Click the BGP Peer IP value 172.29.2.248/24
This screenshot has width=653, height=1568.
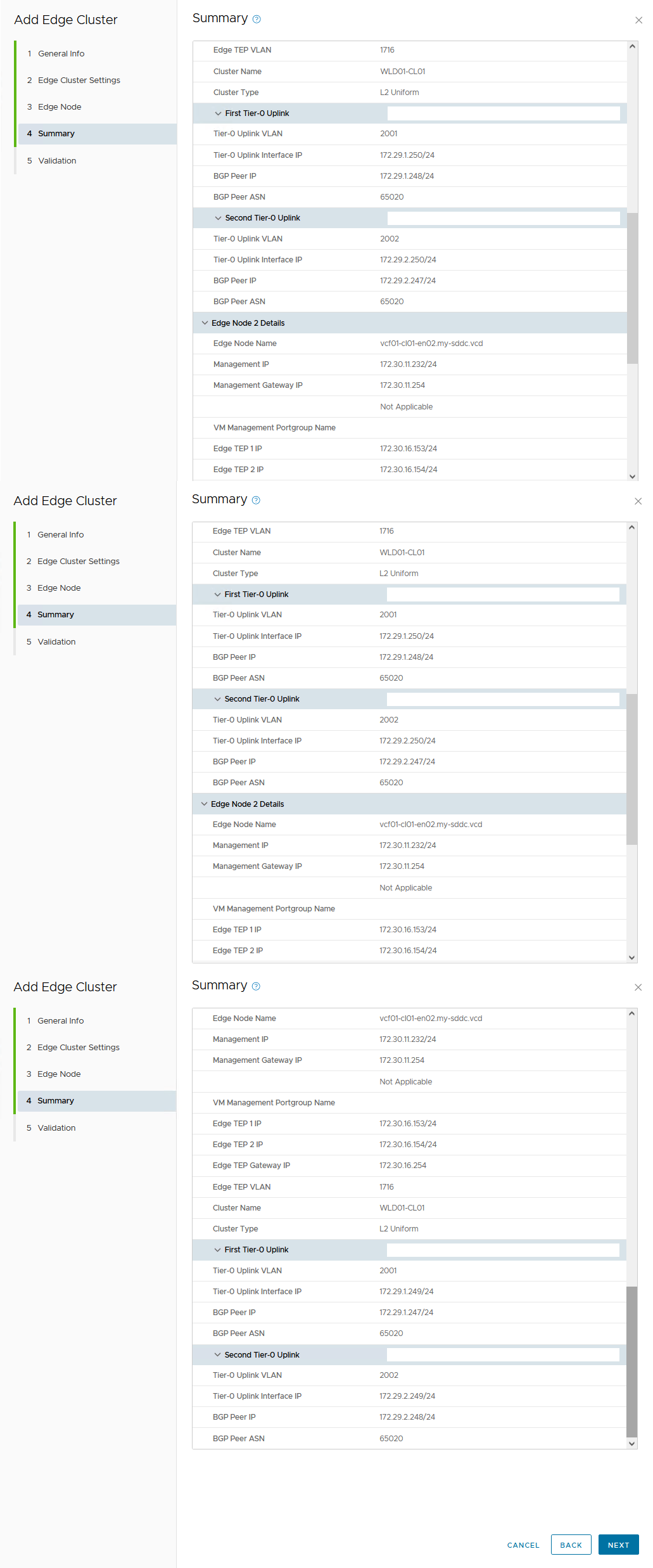tap(407, 1417)
